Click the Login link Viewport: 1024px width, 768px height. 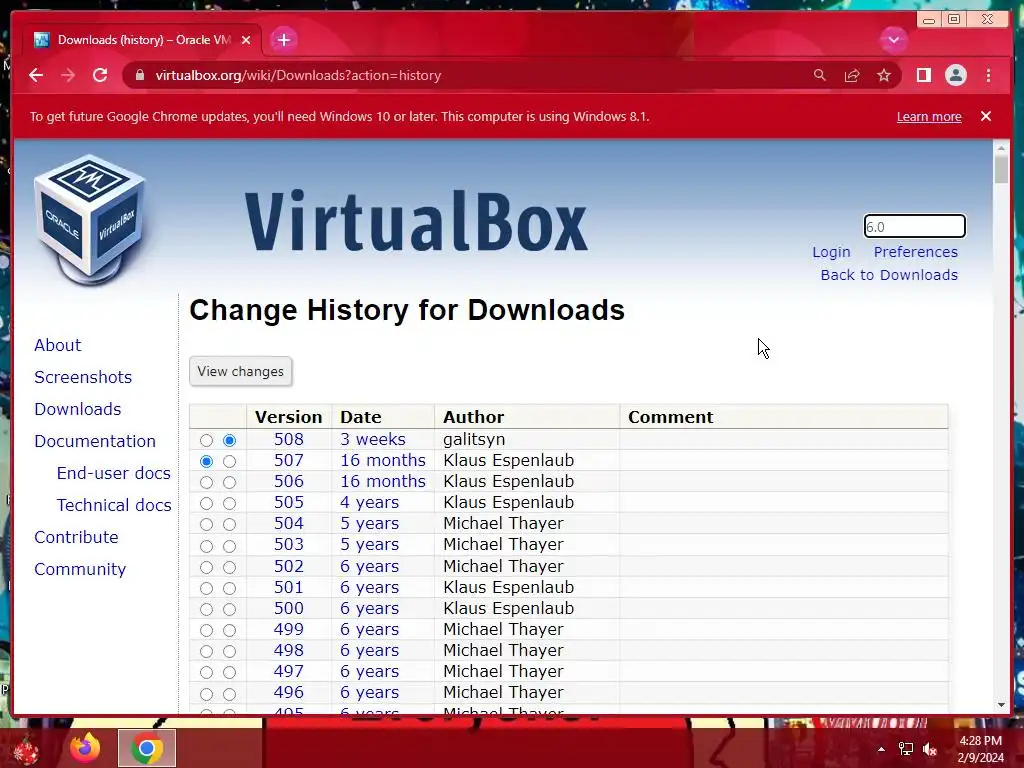click(x=831, y=252)
